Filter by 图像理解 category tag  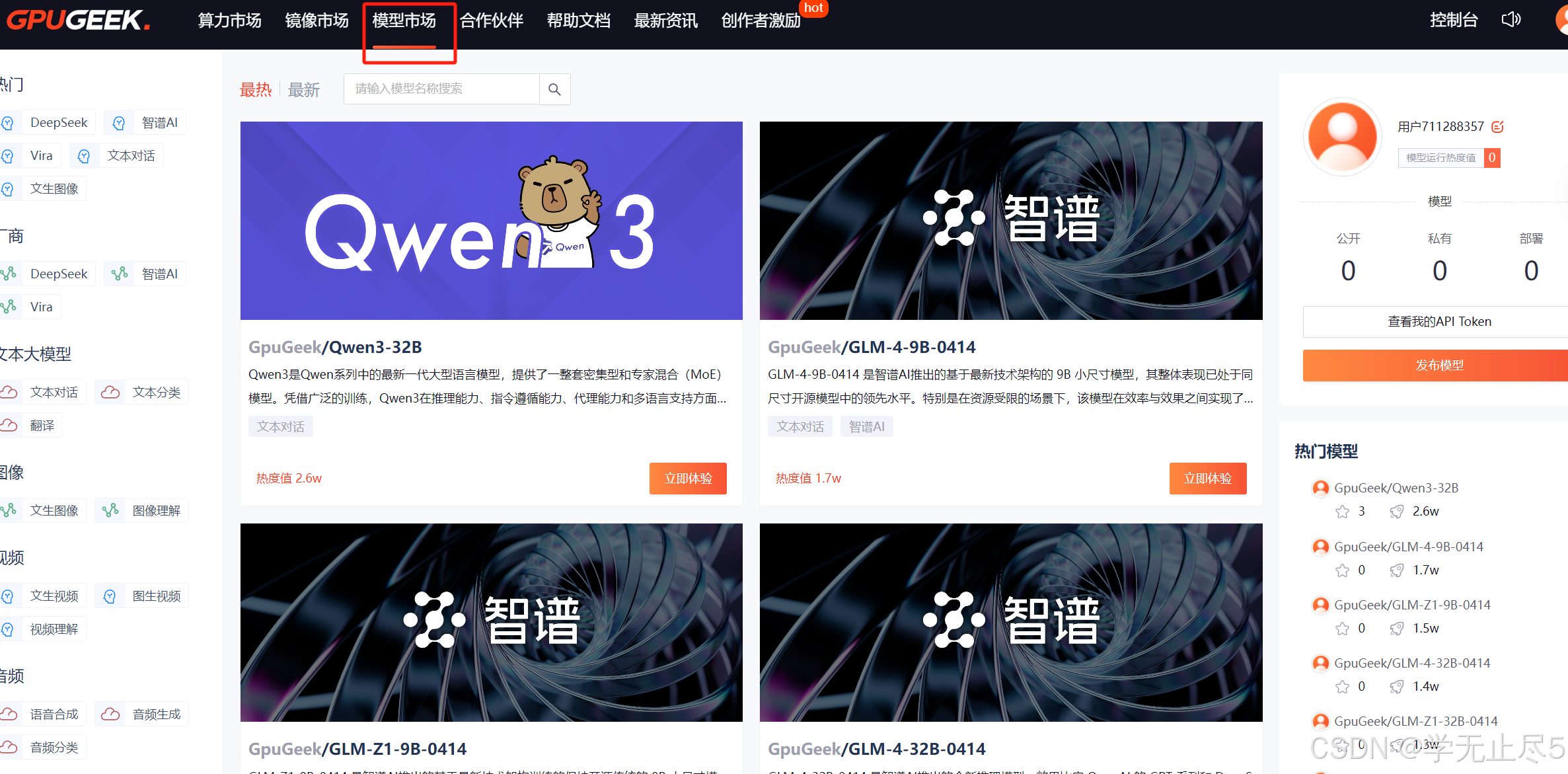click(x=156, y=511)
